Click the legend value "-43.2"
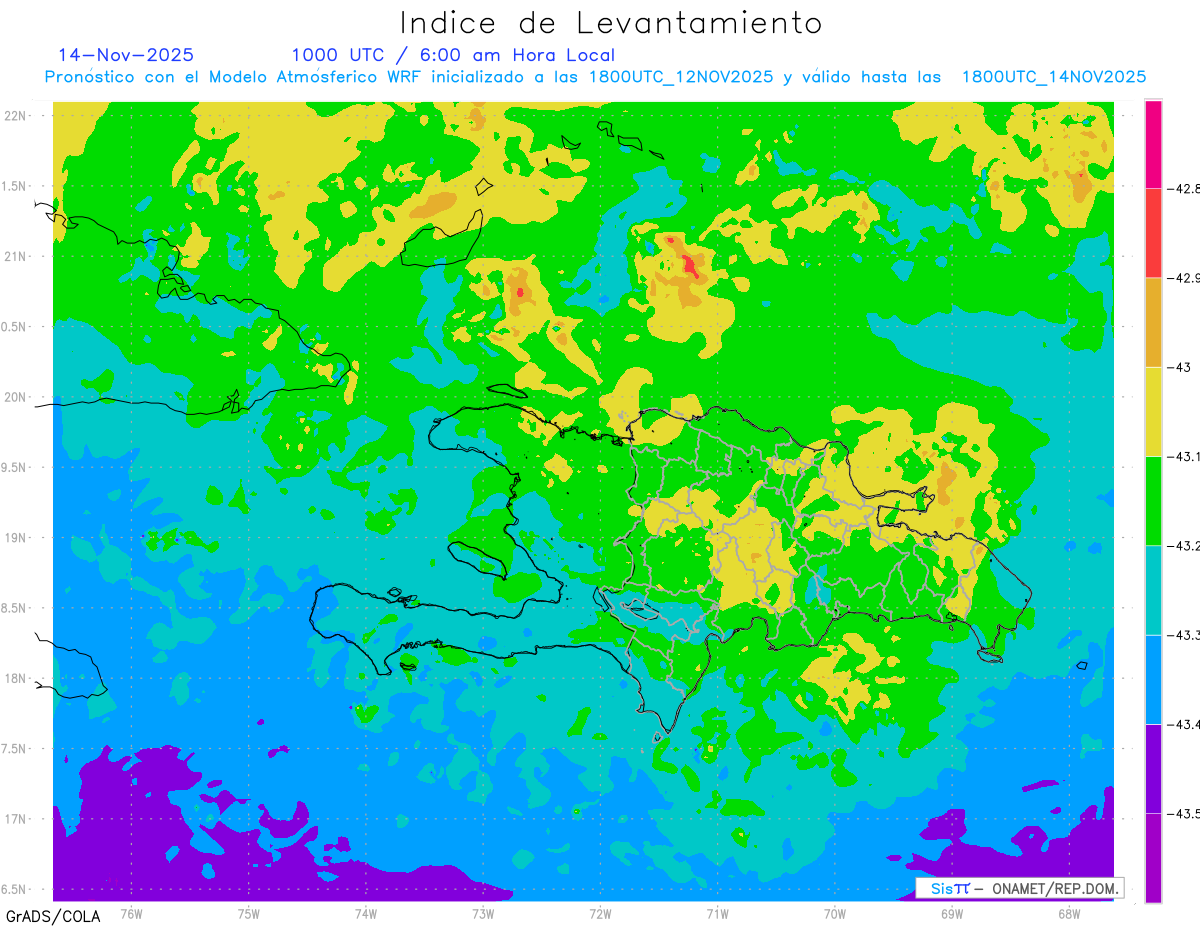This screenshot has width=1200, height=927. [x=1185, y=545]
